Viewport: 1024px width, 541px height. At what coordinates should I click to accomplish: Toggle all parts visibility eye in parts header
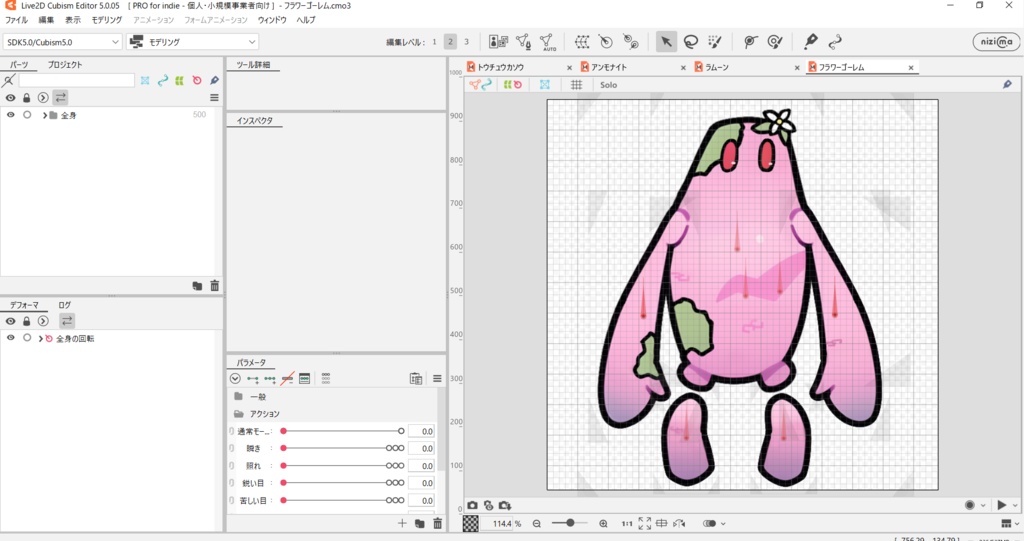[10, 98]
